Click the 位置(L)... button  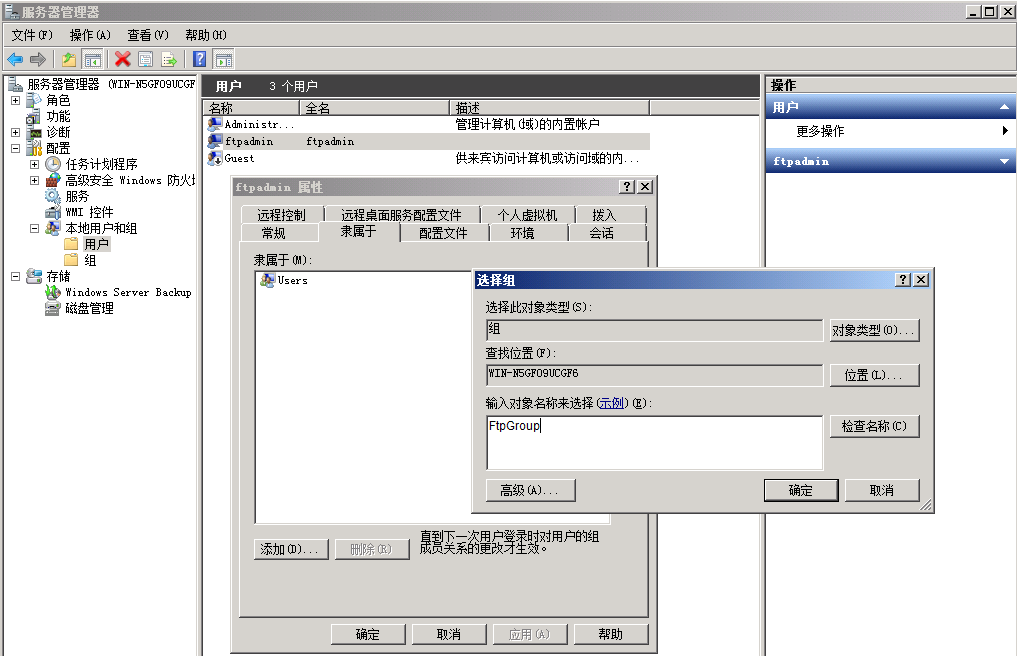click(874, 375)
